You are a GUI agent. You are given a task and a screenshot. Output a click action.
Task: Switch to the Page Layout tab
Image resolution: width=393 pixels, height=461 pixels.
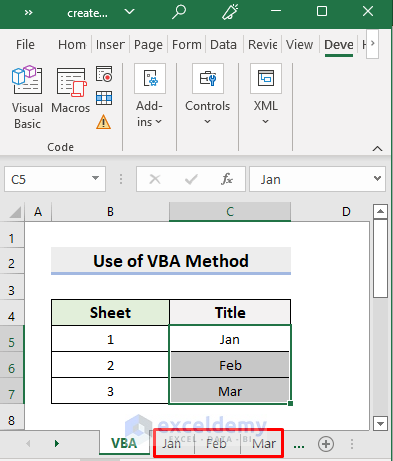click(x=148, y=44)
